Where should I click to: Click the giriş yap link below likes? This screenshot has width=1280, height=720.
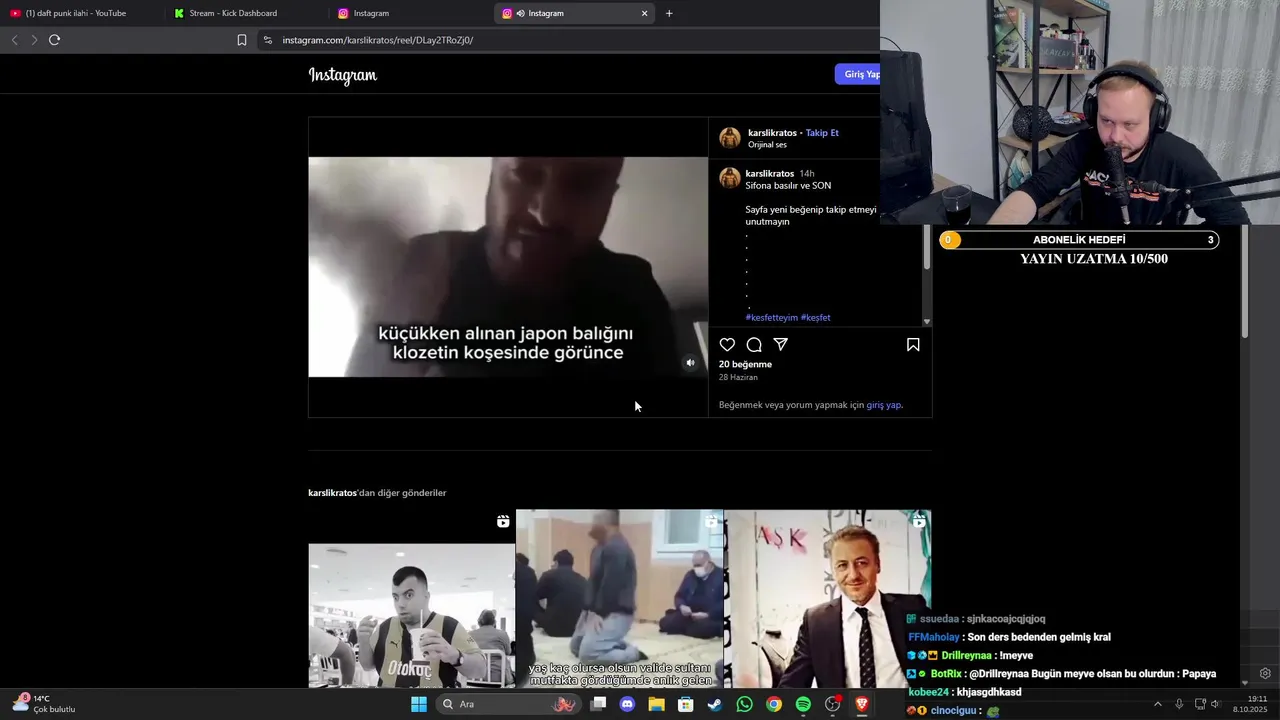point(884,405)
